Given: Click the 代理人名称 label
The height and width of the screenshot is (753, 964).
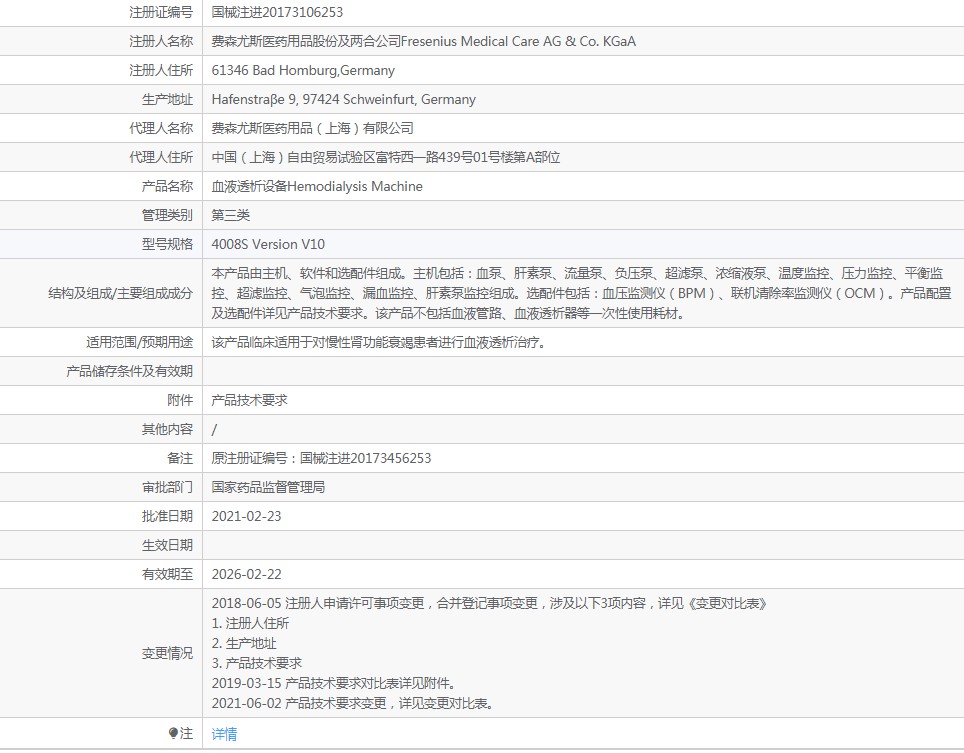Looking at the screenshot, I should click(161, 128).
